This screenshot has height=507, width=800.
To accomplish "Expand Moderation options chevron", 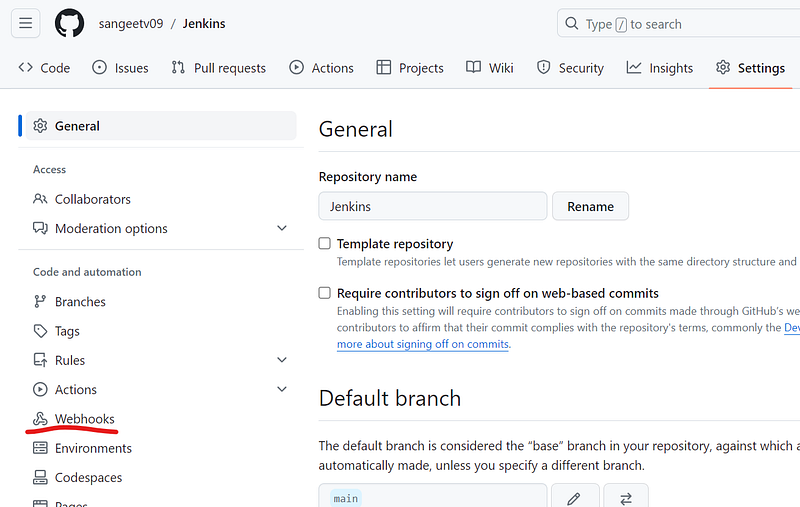I will 282,228.
